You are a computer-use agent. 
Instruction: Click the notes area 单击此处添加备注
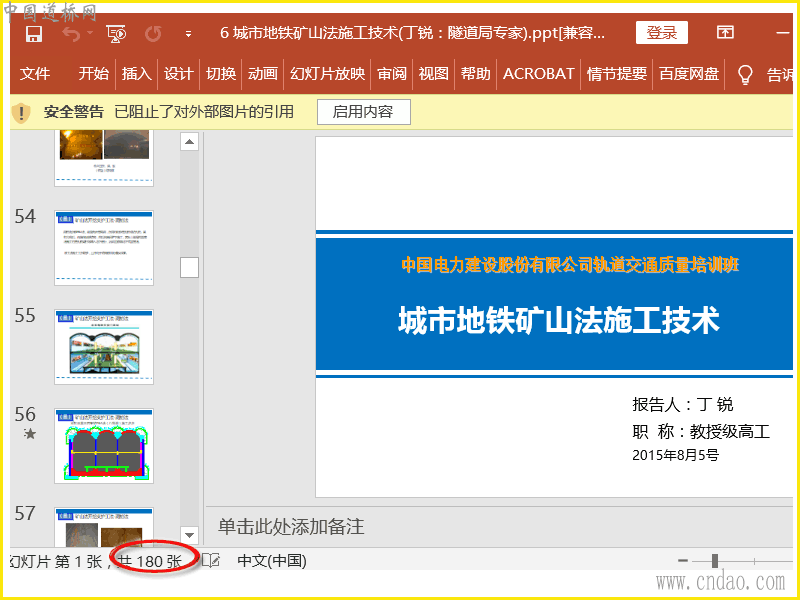point(291,527)
